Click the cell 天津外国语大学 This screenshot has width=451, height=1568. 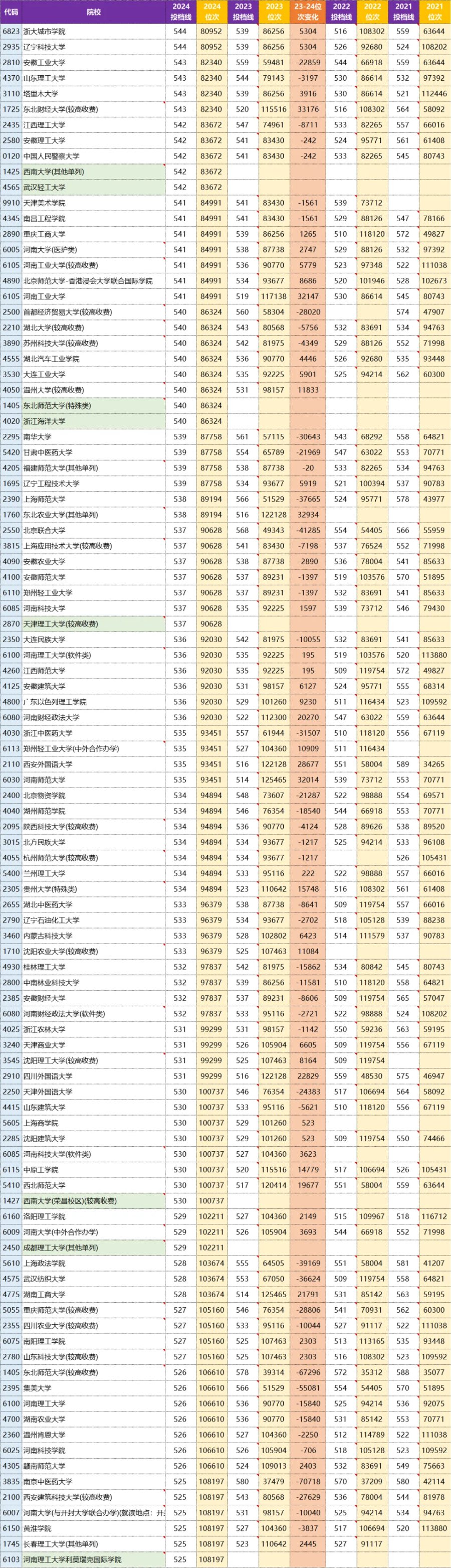[x=94, y=1092]
